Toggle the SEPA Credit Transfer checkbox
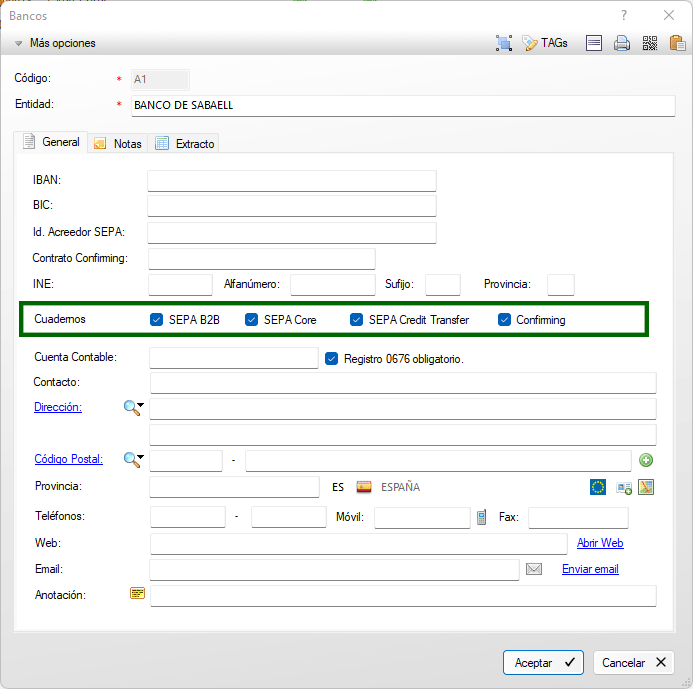Viewport: 693px width, 689px height. [356, 320]
